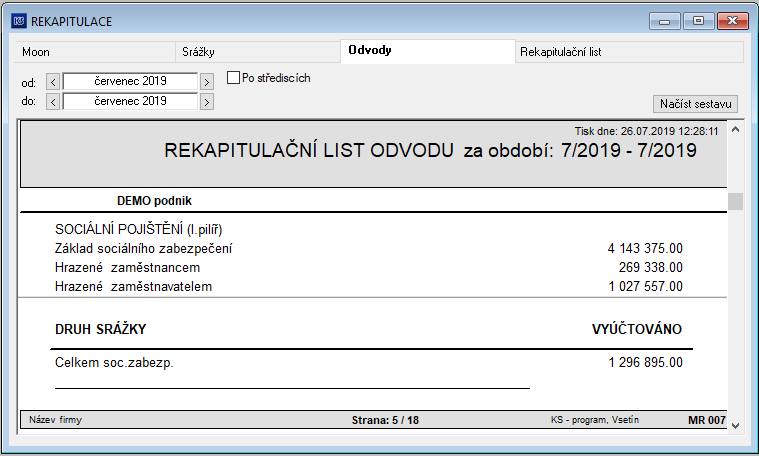Click the value 269 338.00
759x456 pixels.
pyautogui.click(x=651, y=267)
